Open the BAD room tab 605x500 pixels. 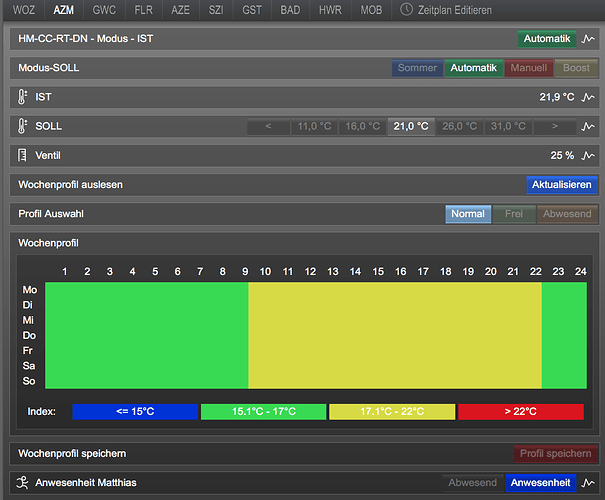[x=290, y=10]
